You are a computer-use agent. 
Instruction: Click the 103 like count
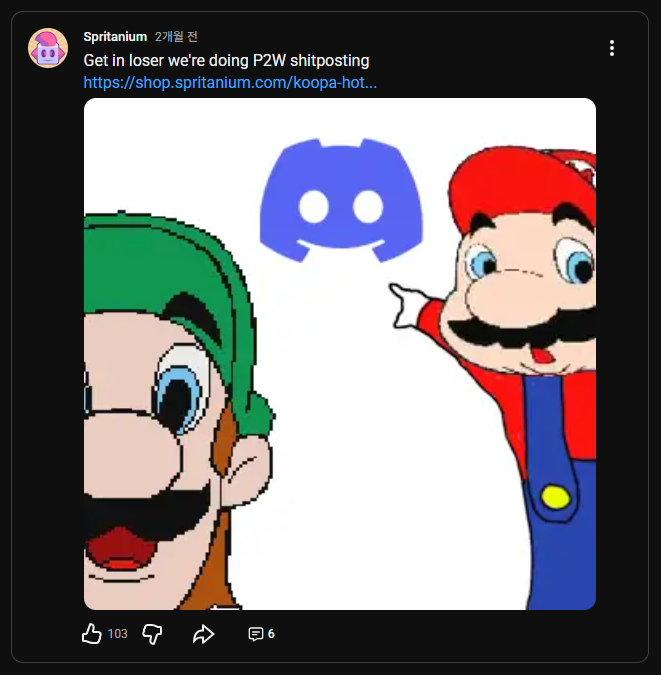pos(118,634)
